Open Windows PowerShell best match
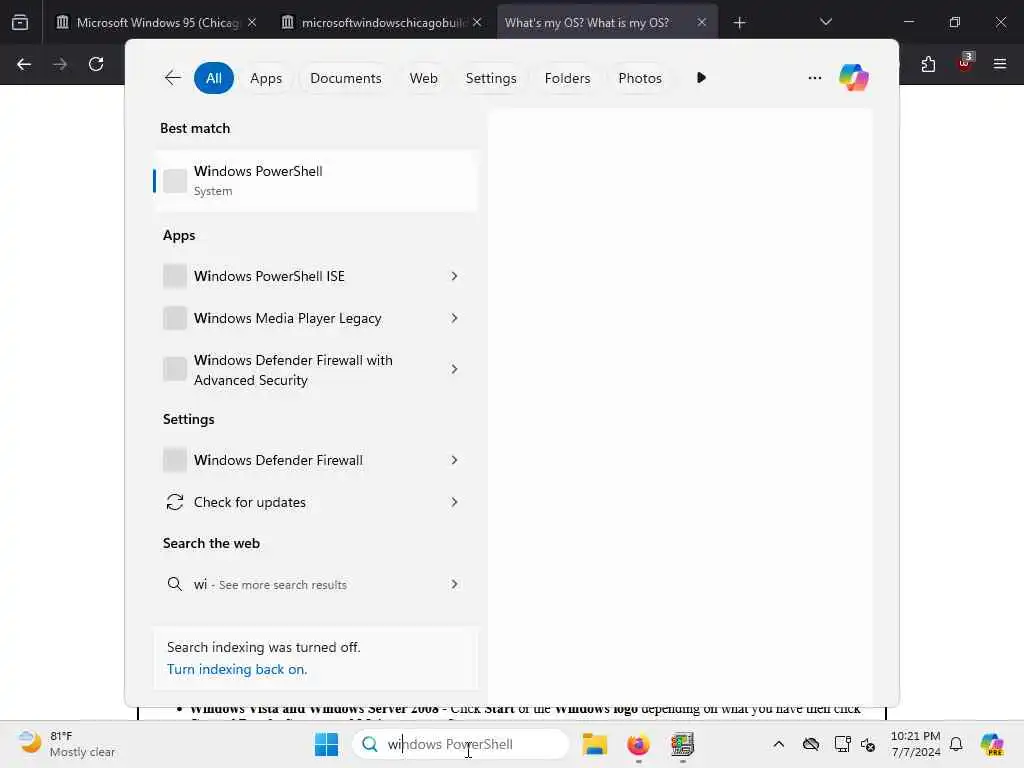Viewport: 1024px width, 768px height. coord(315,181)
